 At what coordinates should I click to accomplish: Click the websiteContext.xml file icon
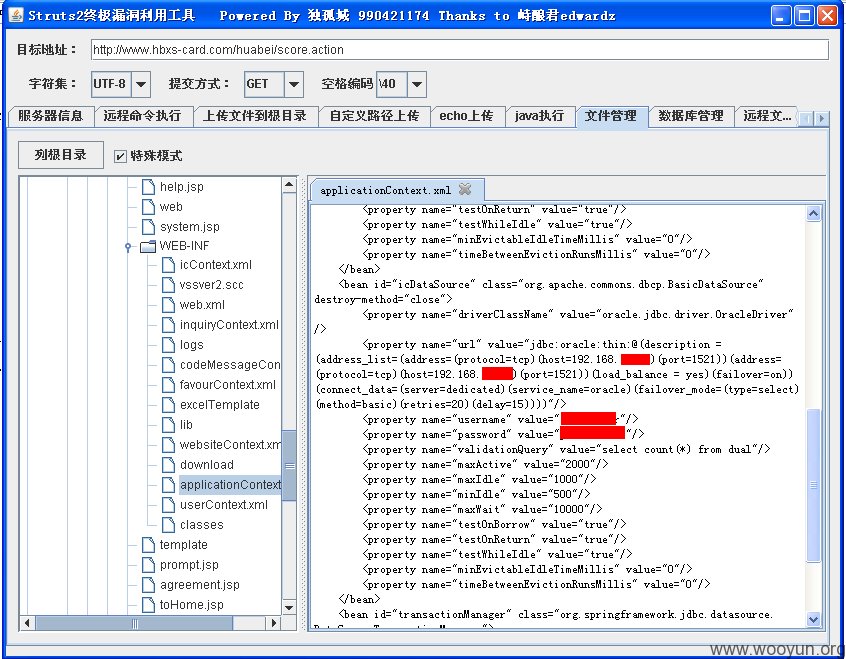click(x=168, y=445)
